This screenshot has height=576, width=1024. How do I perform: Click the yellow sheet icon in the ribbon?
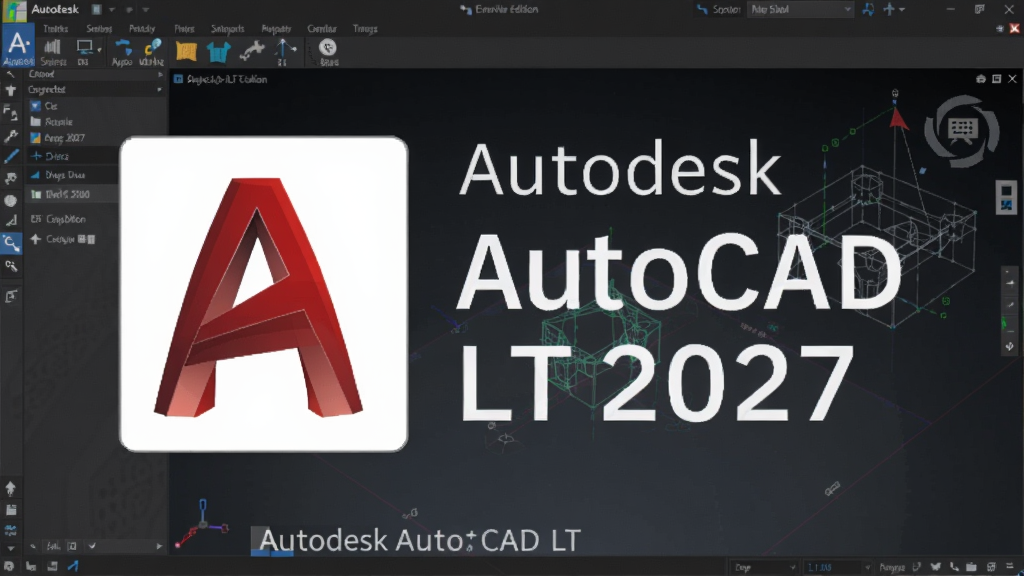tap(186, 51)
